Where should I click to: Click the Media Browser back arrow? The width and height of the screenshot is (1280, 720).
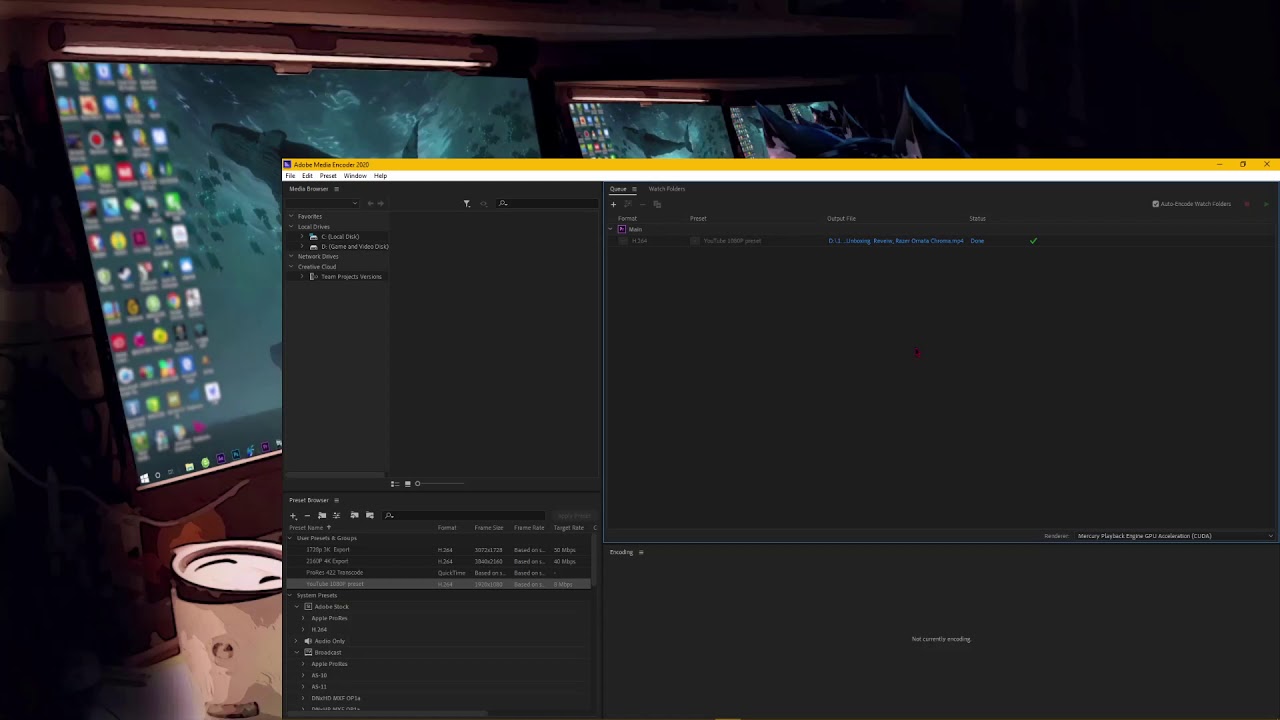click(370, 204)
